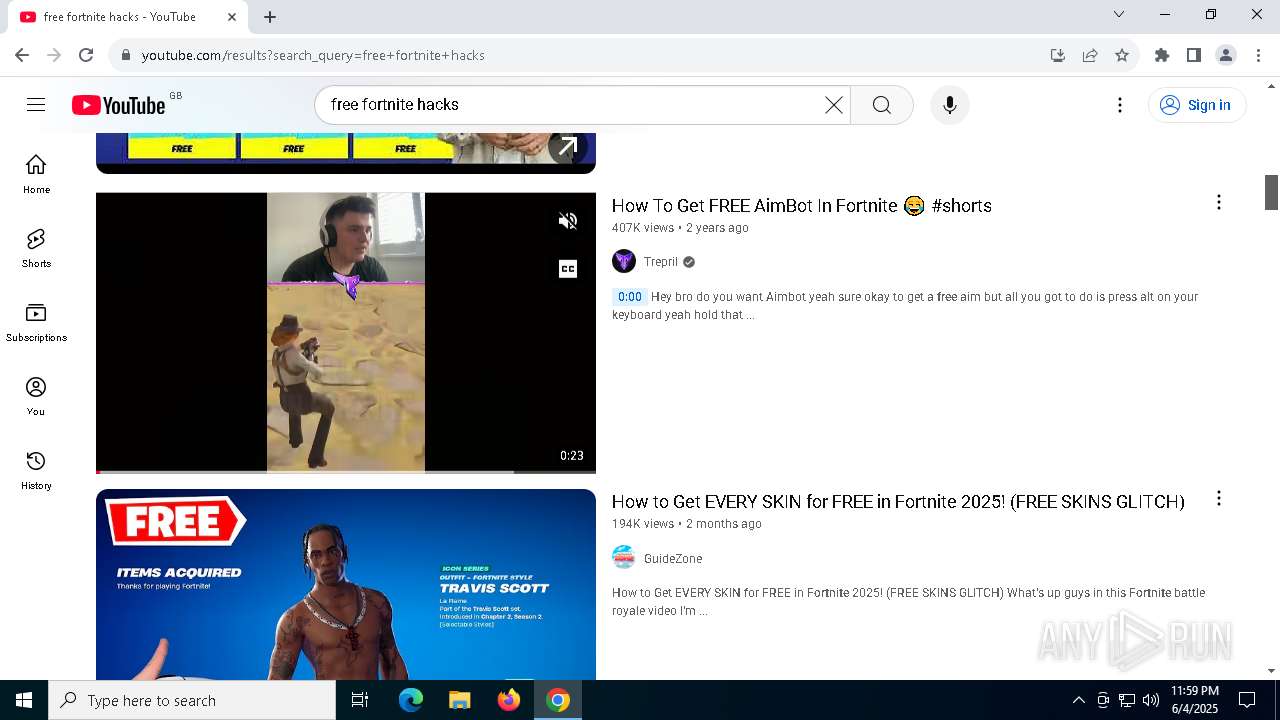Open the notification center
The width and height of the screenshot is (1280, 720).
tap(1247, 700)
